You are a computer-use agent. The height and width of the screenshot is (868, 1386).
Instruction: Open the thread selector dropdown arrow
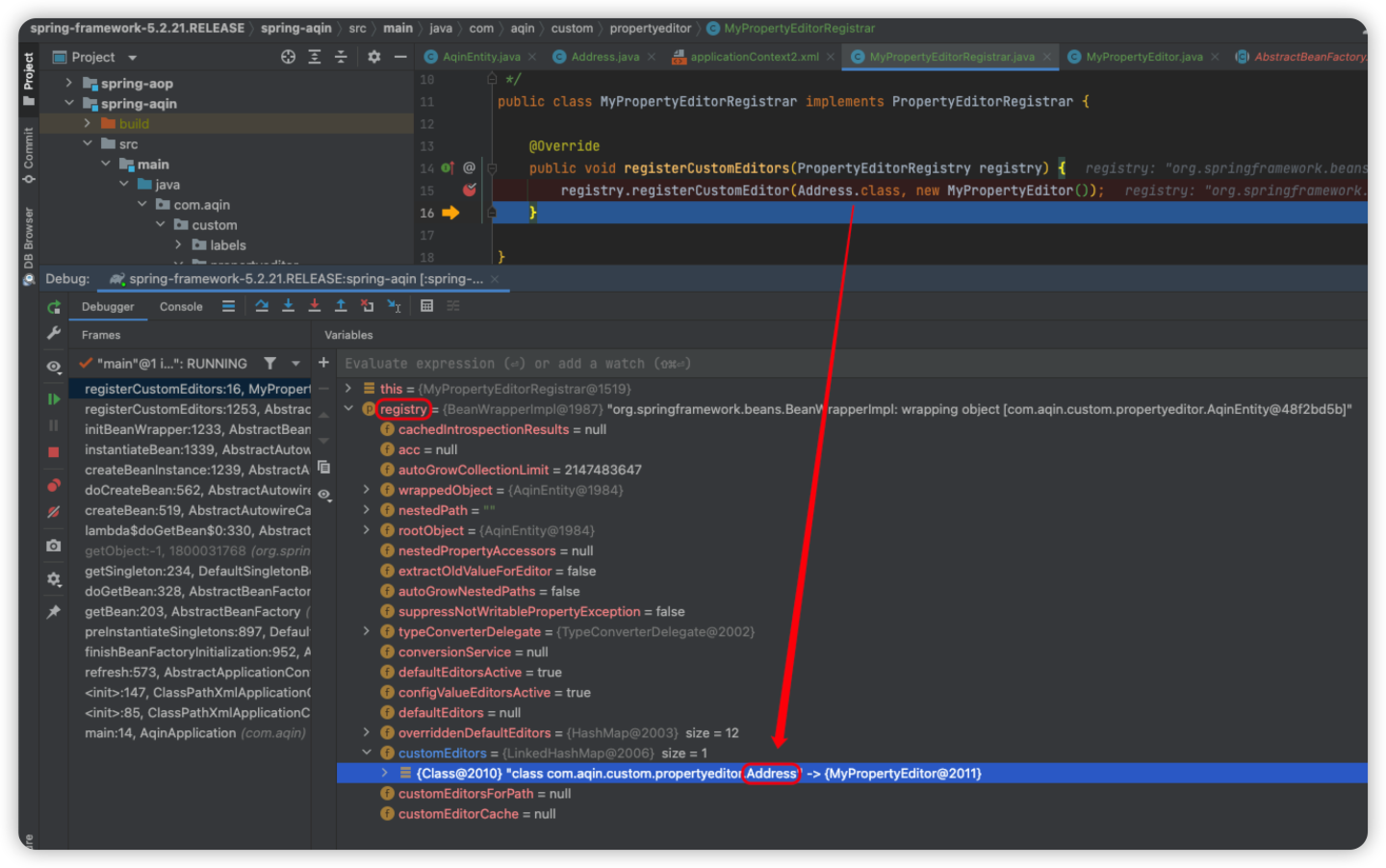tap(295, 363)
